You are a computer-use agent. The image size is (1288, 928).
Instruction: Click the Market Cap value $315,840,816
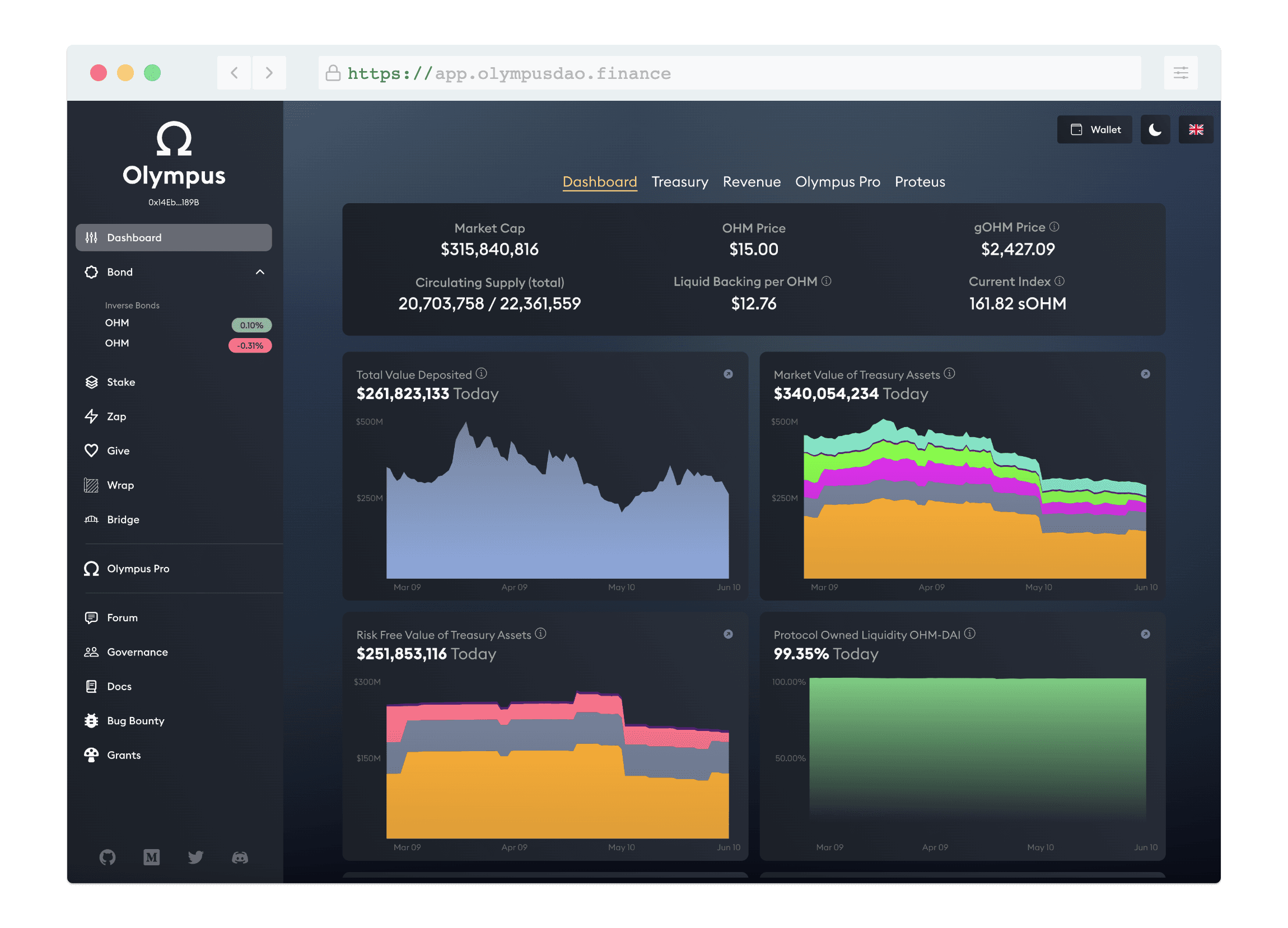coord(489,249)
